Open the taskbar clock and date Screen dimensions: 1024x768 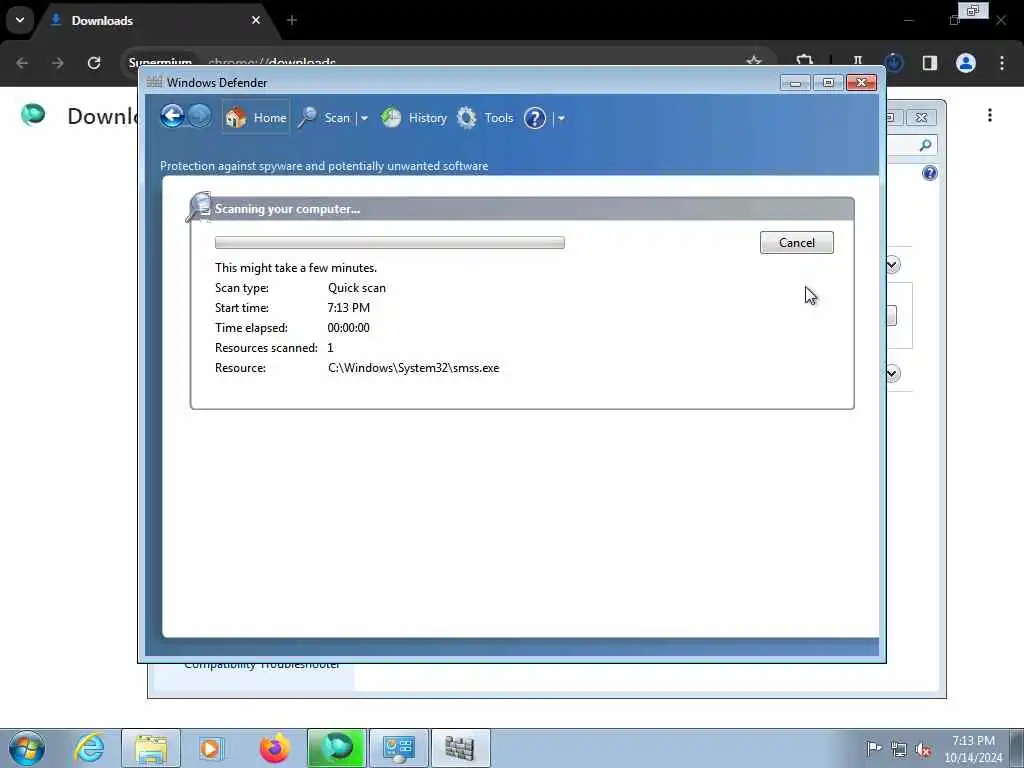pyautogui.click(x=973, y=749)
